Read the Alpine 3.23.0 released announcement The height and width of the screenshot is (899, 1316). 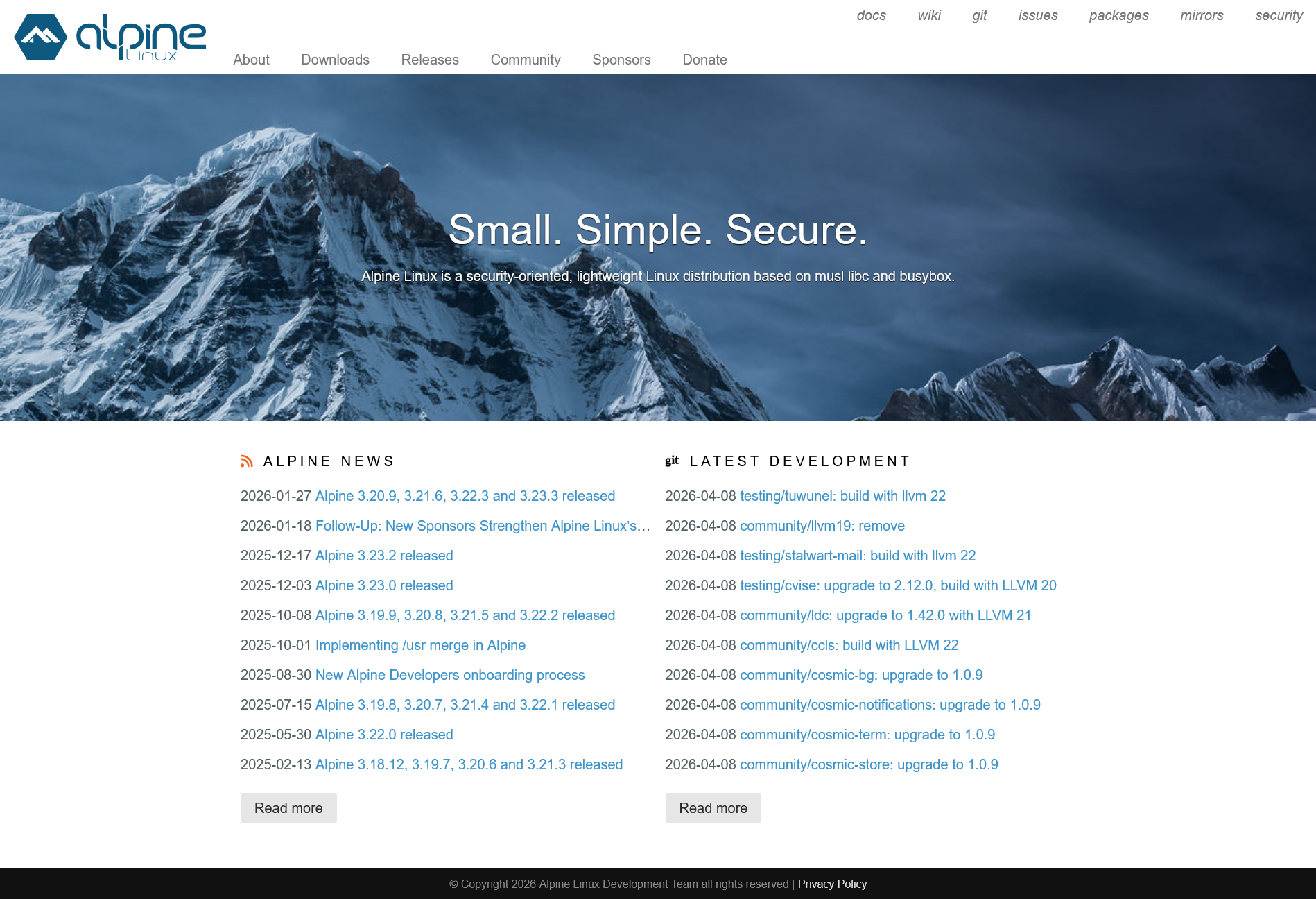click(384, 585)
